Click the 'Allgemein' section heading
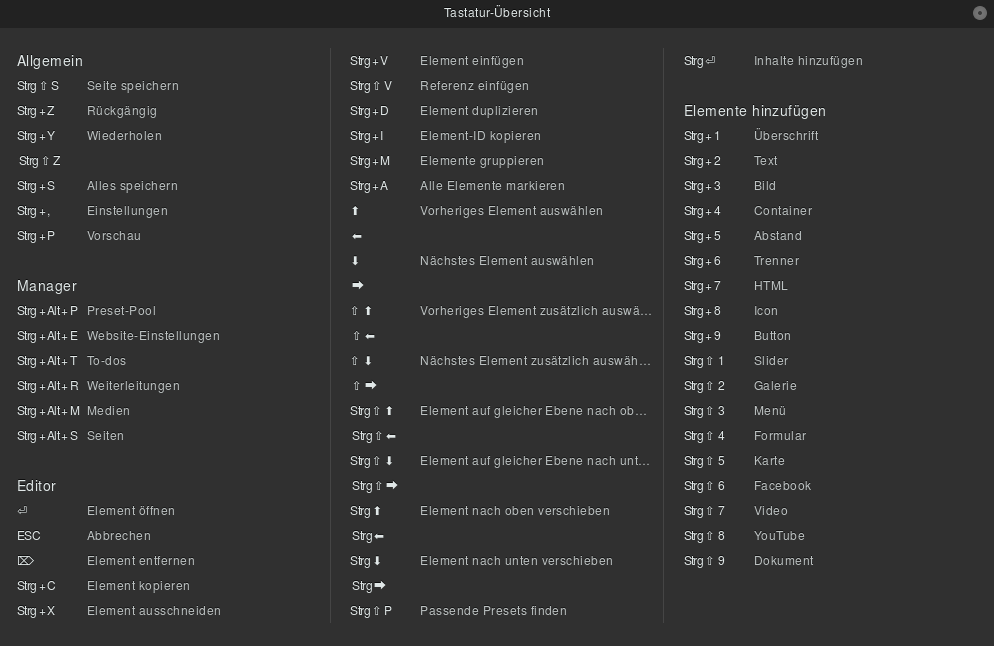Screen dimensions: 994x646 pyautogui.click(x=50, y=61)
